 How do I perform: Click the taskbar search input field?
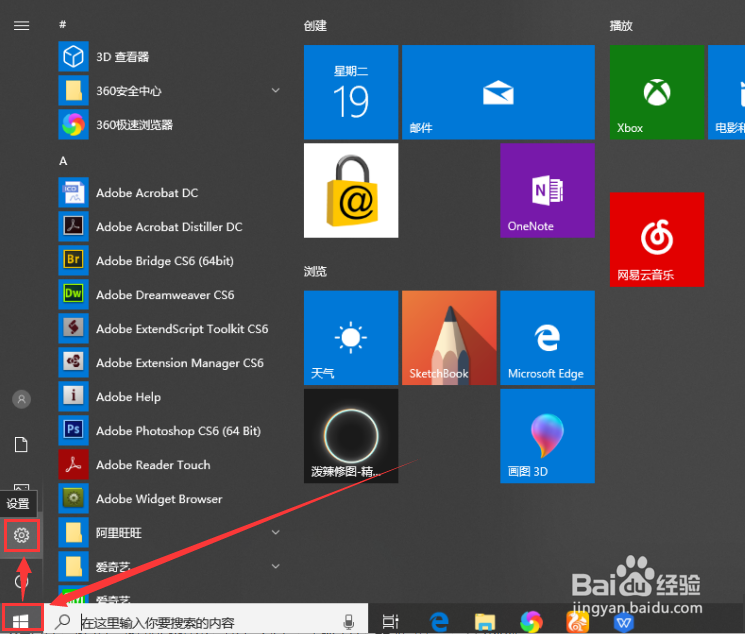206,621
